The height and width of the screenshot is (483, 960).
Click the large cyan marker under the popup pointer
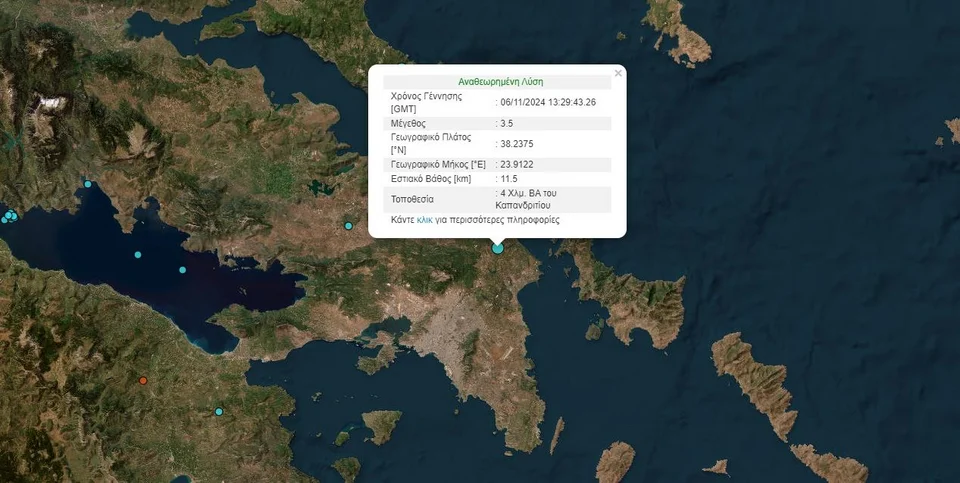coord(498,247)
